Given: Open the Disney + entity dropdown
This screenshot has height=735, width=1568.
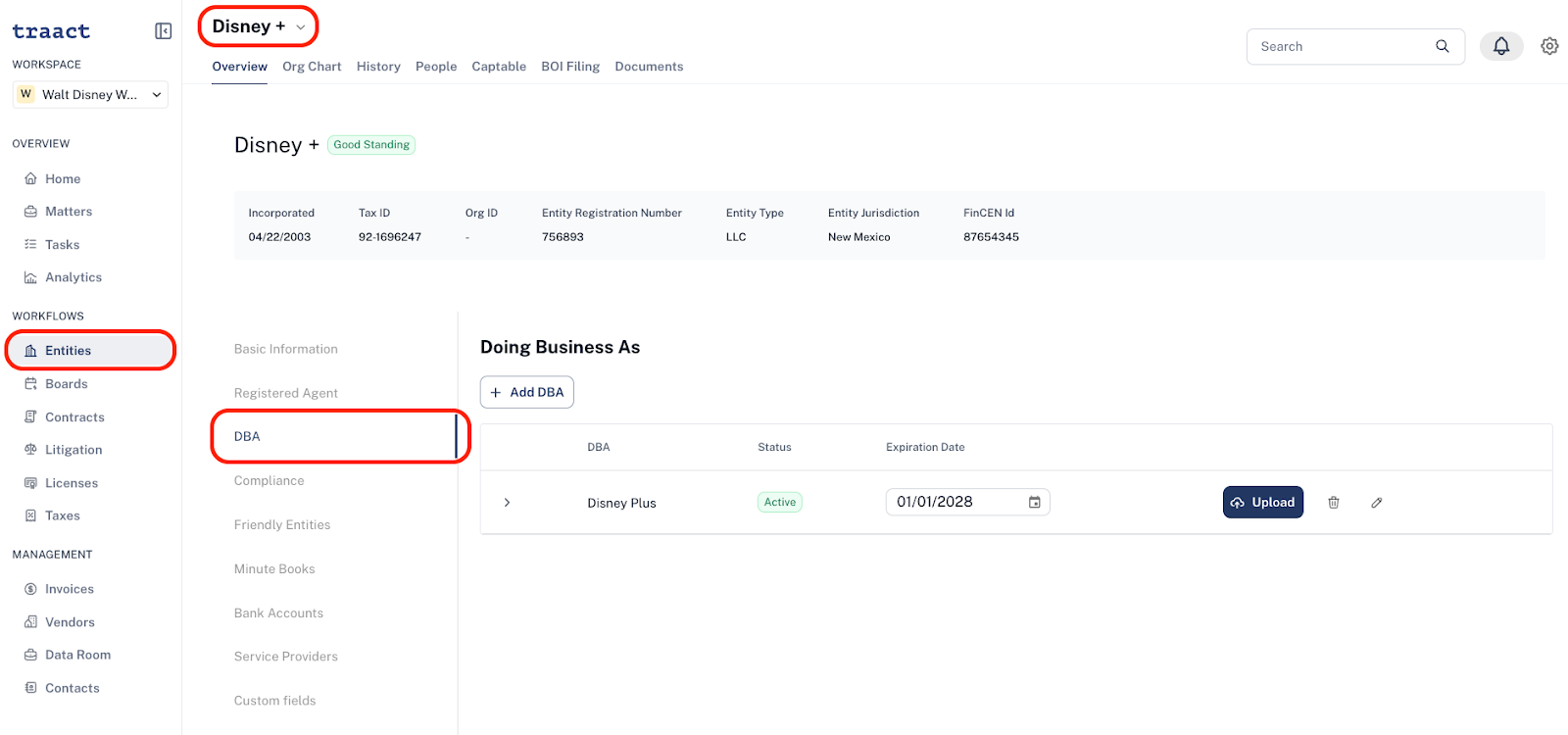Looking at the screenshot, I should (259, 26).
